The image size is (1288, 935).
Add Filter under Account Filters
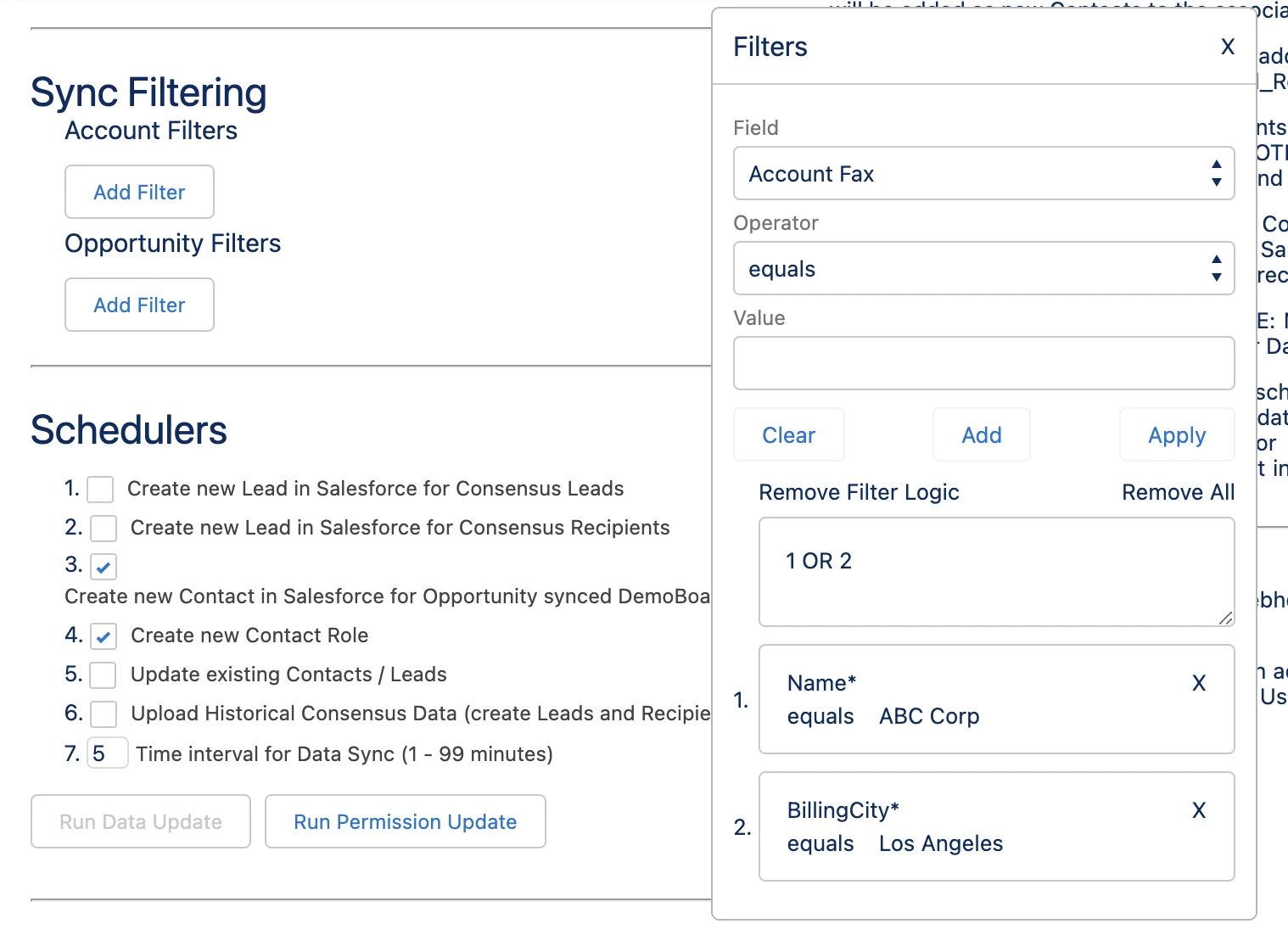click(x=139, y=193)
